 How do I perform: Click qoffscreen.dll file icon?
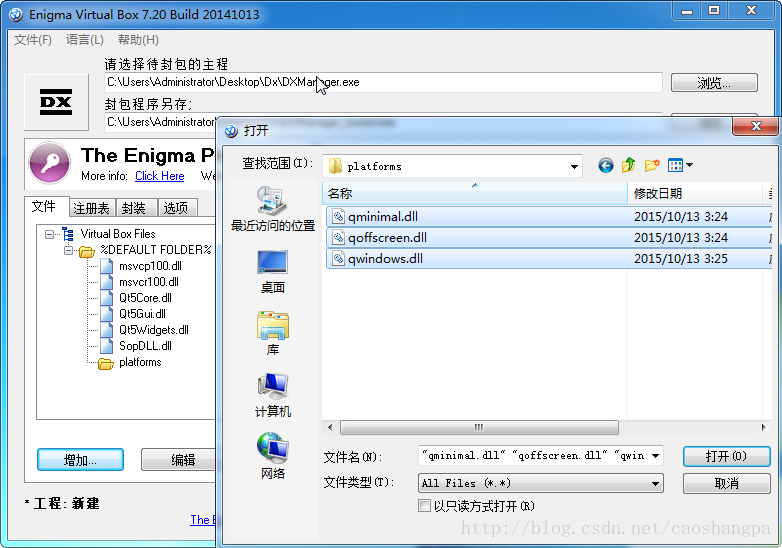tap(339, 238)
